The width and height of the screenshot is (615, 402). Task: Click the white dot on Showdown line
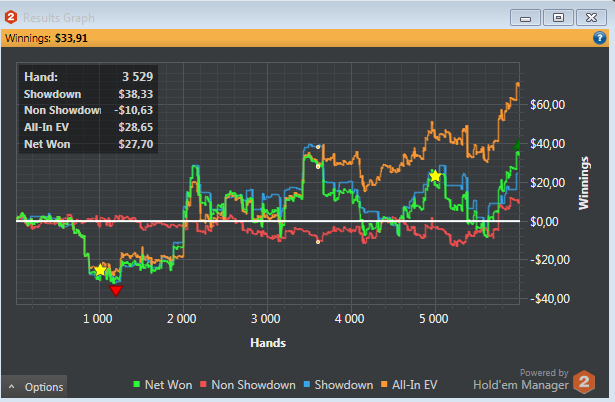click(318, 147)
